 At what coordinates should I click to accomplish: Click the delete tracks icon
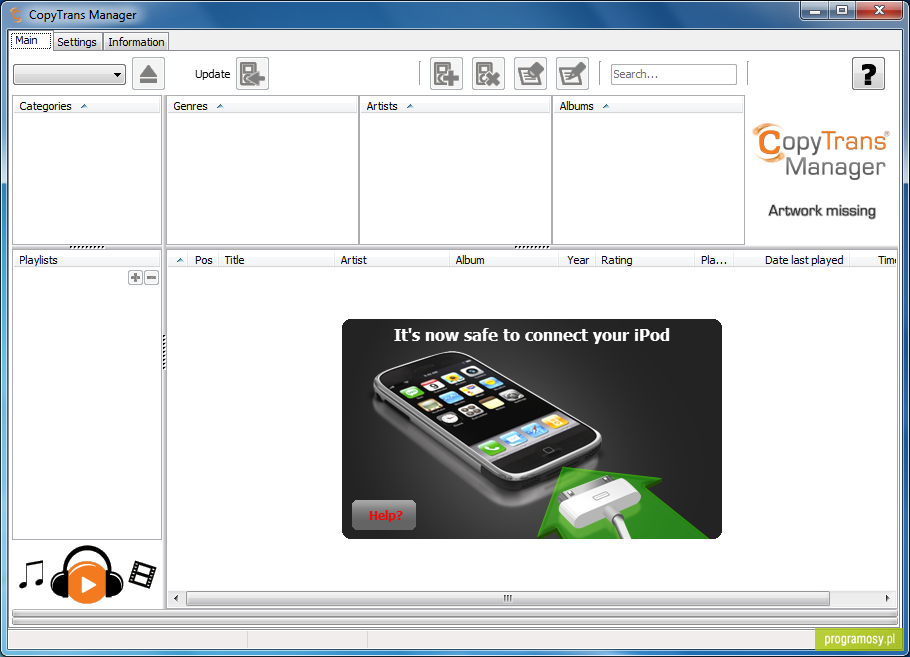[x=488, y=74]
